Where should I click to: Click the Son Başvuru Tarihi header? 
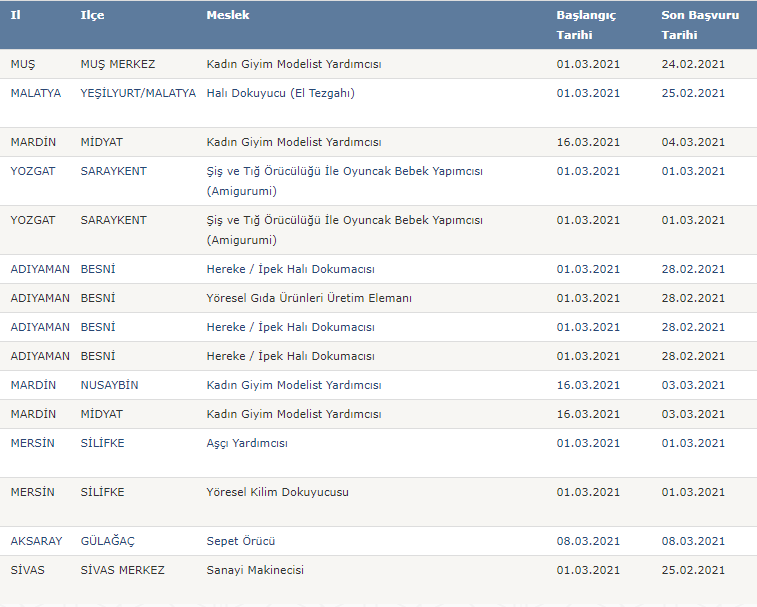click(700, 25)
